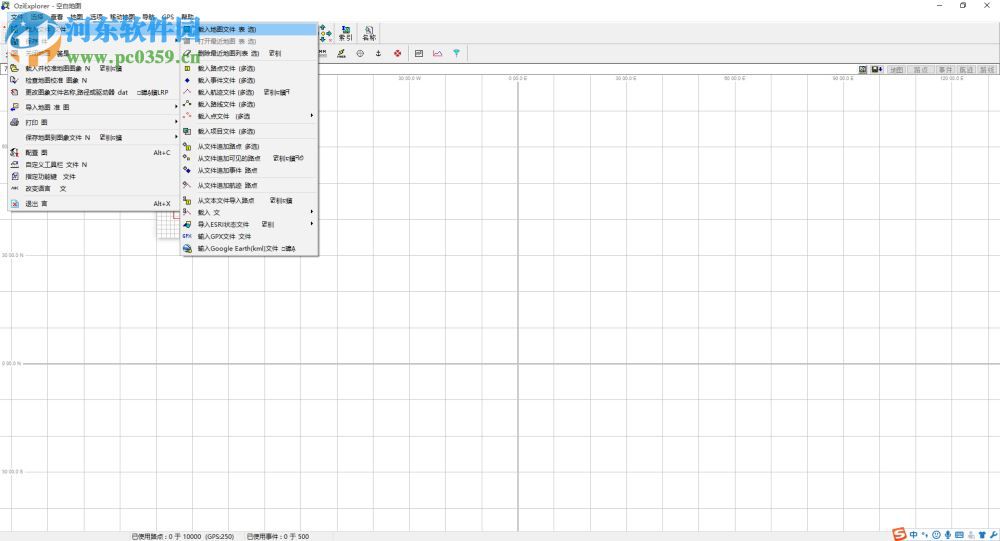Image resolution: width=1000 pixels, height=541 pixels.
Task: Open the 帮助 help menu
Action: (188, 17)
